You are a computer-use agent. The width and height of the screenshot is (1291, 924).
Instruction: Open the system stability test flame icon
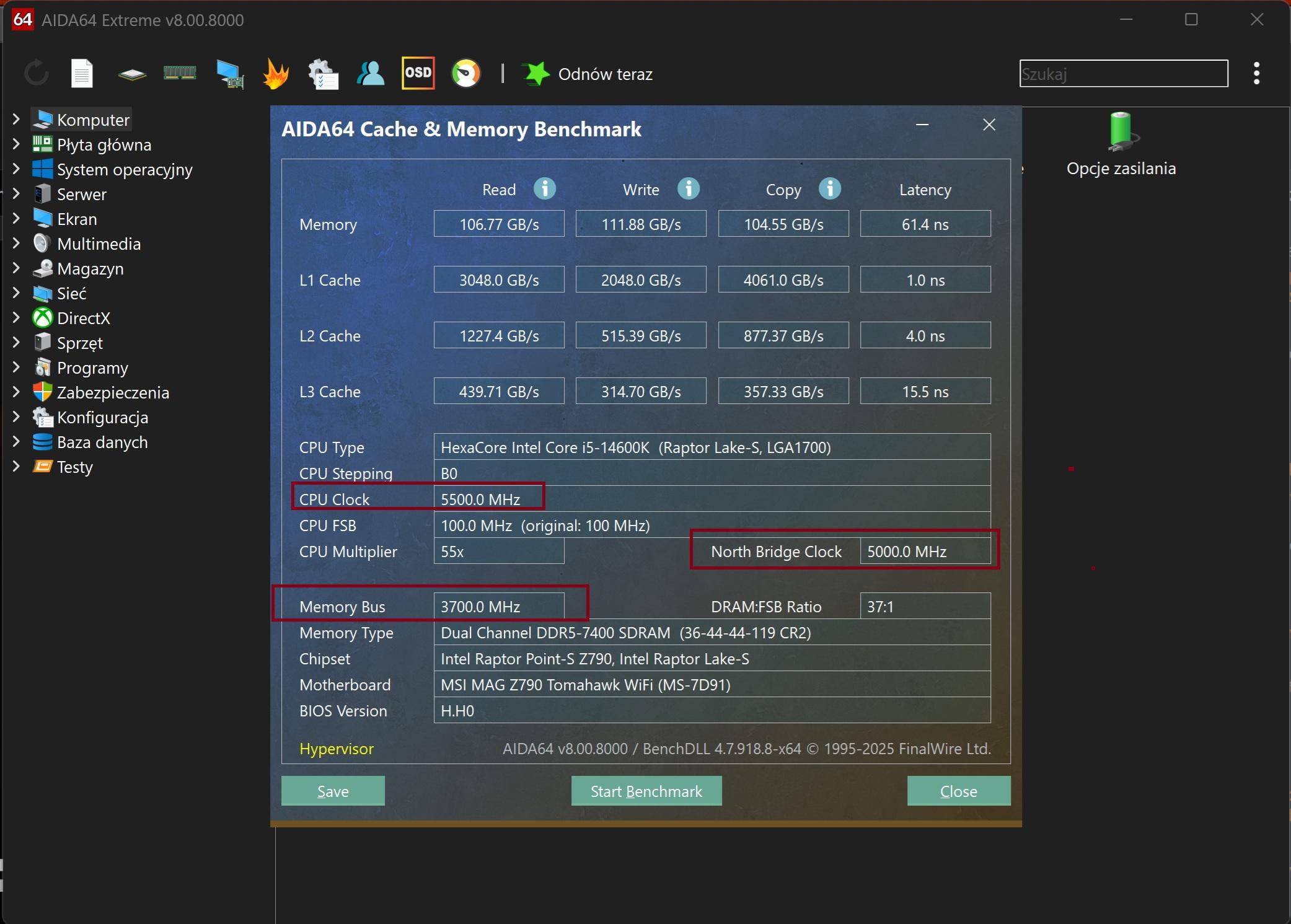click(275, 74)
